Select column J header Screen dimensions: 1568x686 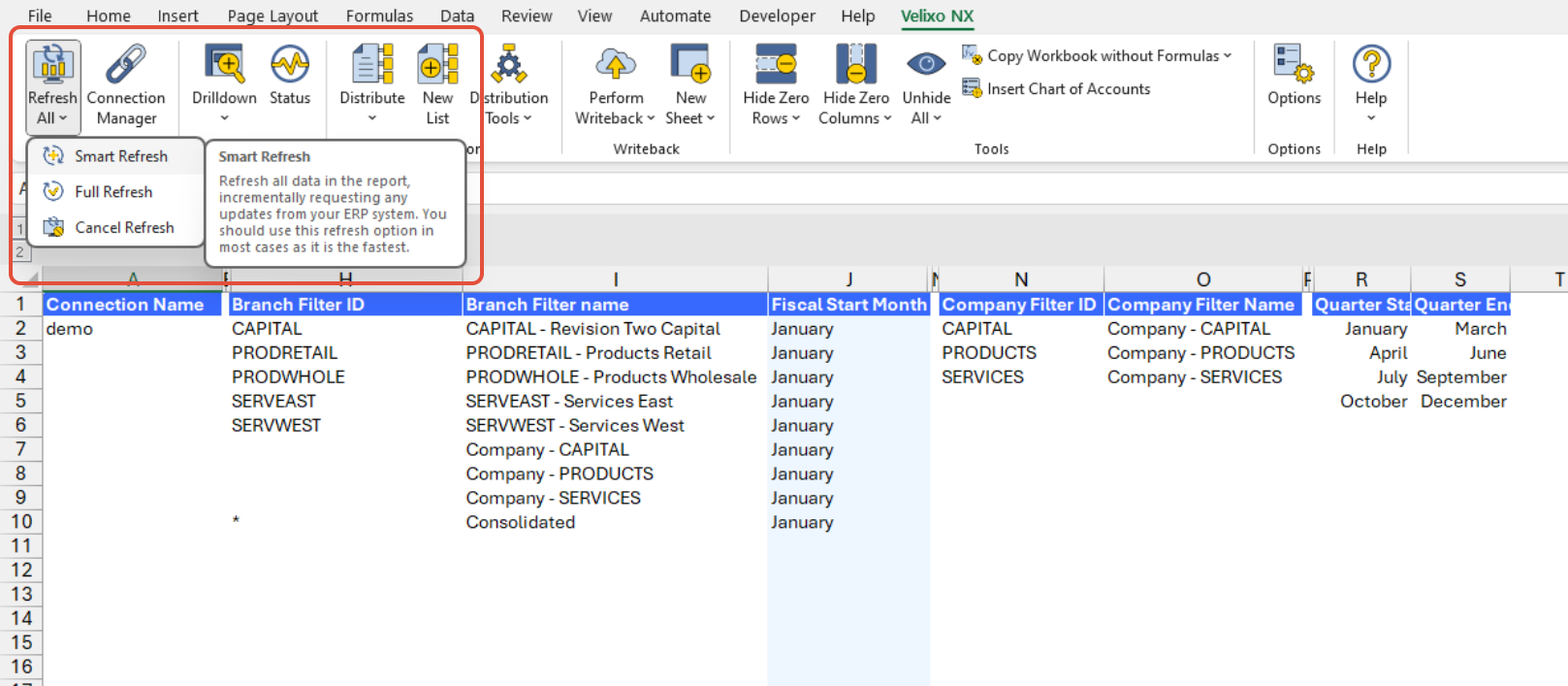848,279
